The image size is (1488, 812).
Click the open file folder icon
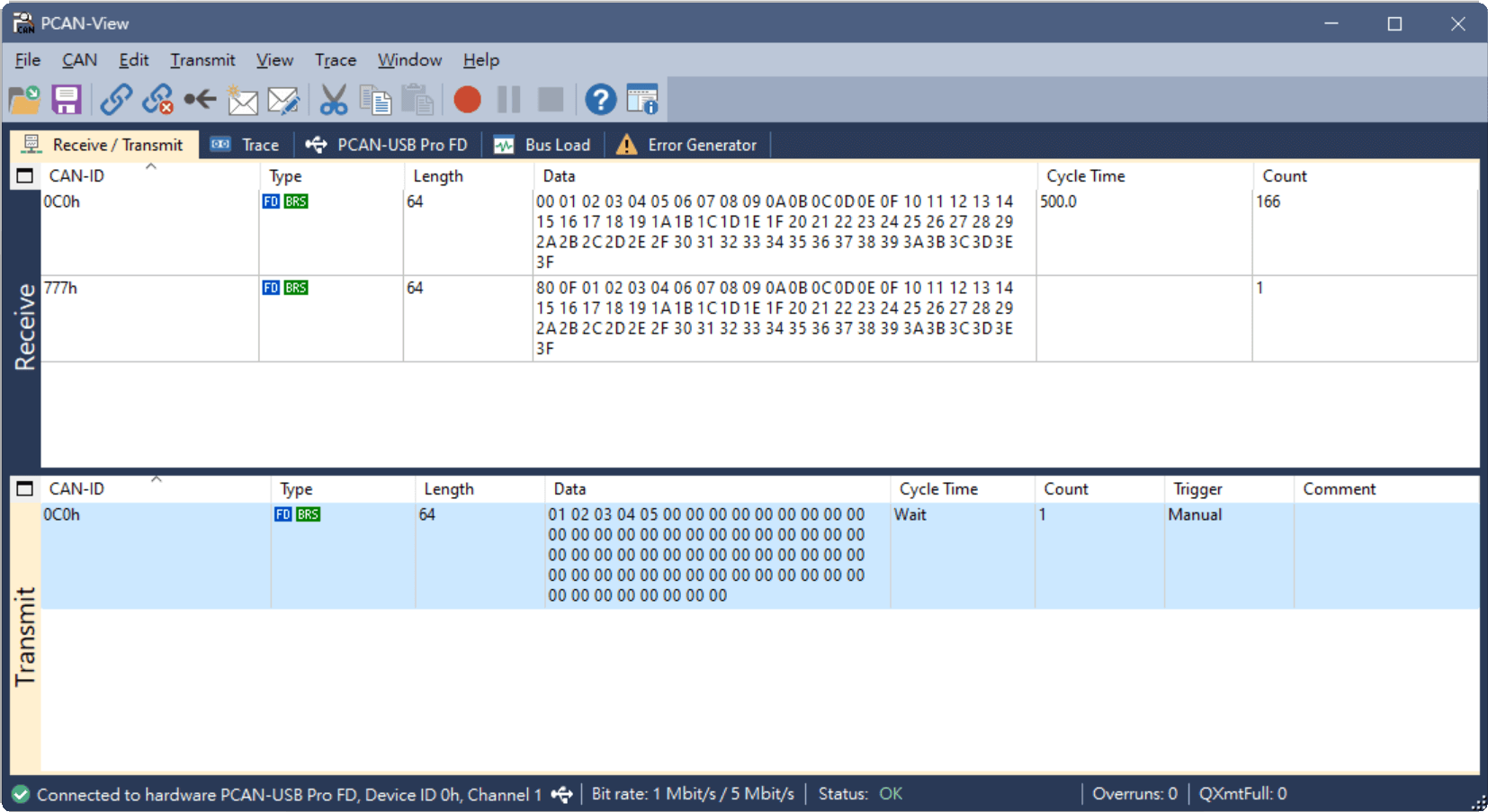coord(24,99)
